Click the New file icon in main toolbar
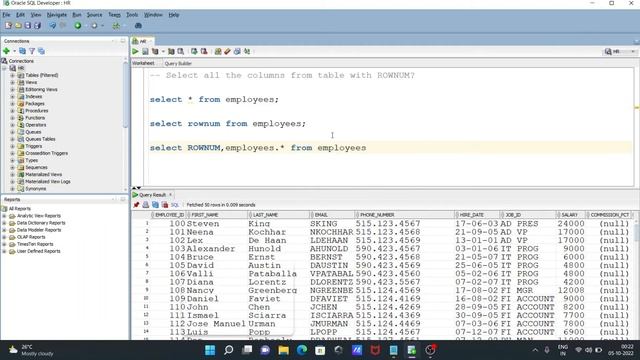The image size is (640, 360). pyautogui.click(x=8, y=26)
